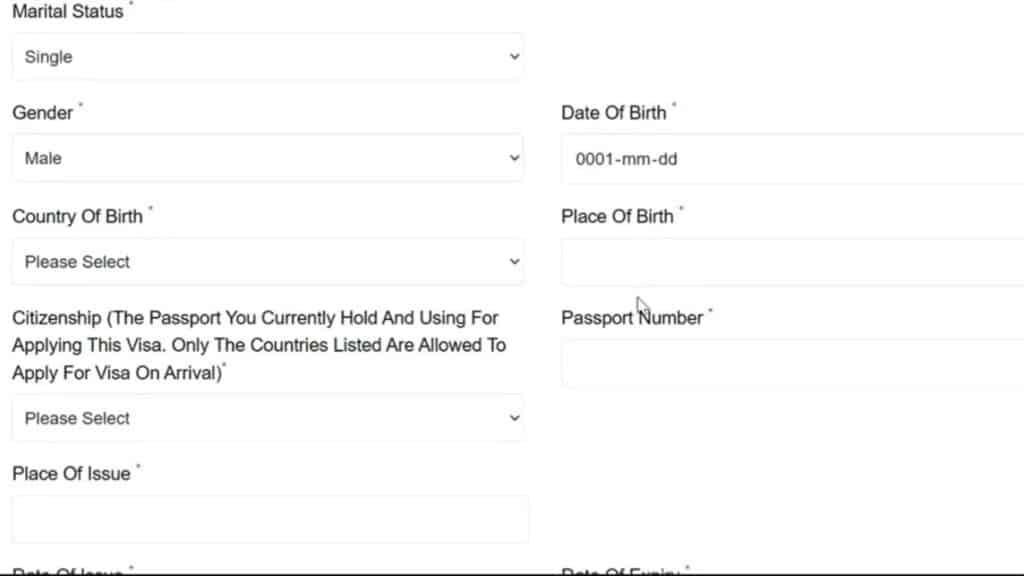The width and height of the screenshot is (1024, 576).
Task: Expand Country Of Birth 'Please Select' box
Action: pyautogui.click(x=267, y=262)
